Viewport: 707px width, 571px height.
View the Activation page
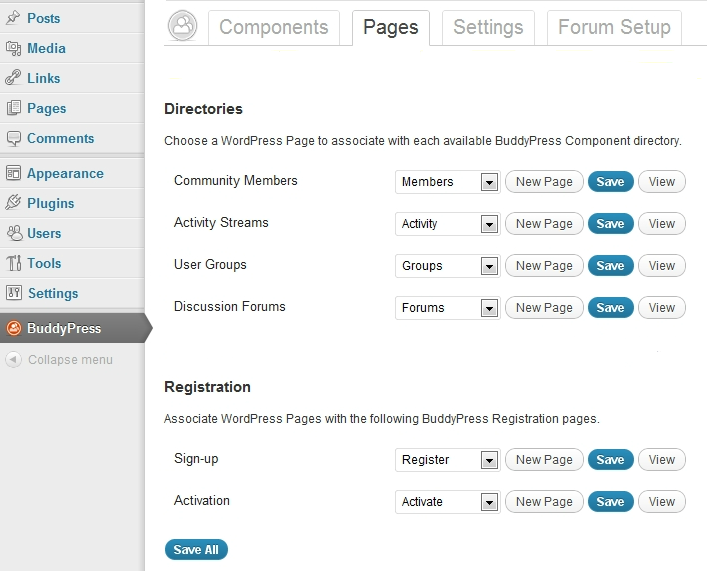click(x=662, y=502)
